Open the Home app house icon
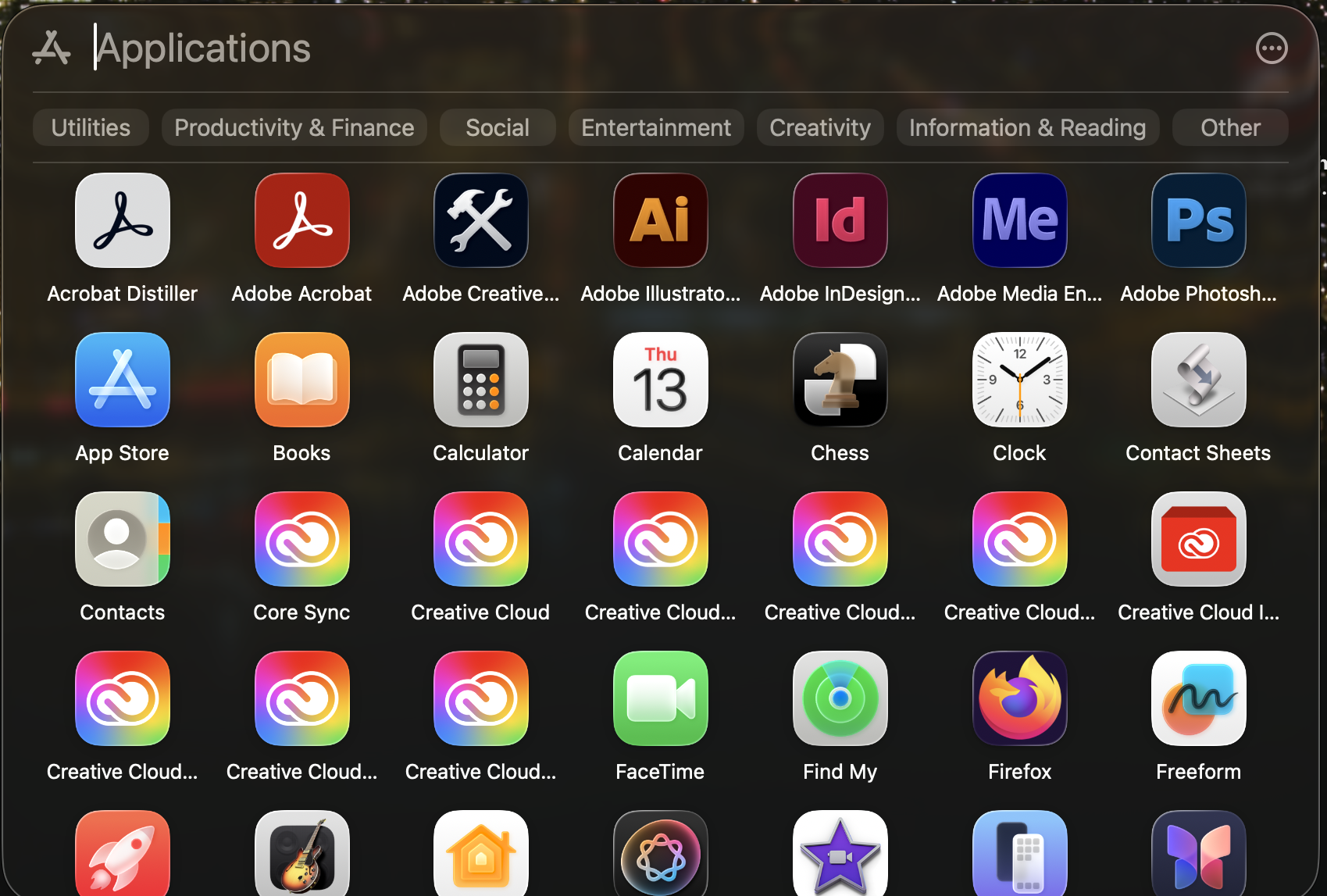 481,854
